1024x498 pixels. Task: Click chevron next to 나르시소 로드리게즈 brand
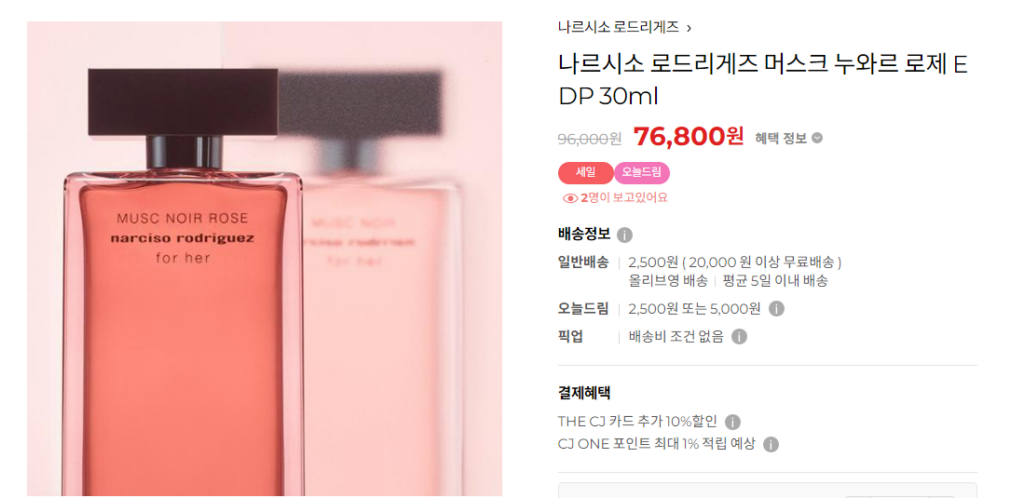click(x=689, y=28)
